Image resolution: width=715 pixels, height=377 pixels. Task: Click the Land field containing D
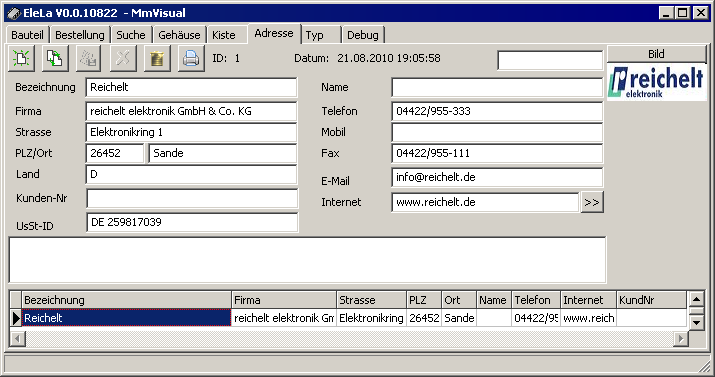tap(191, 175)
